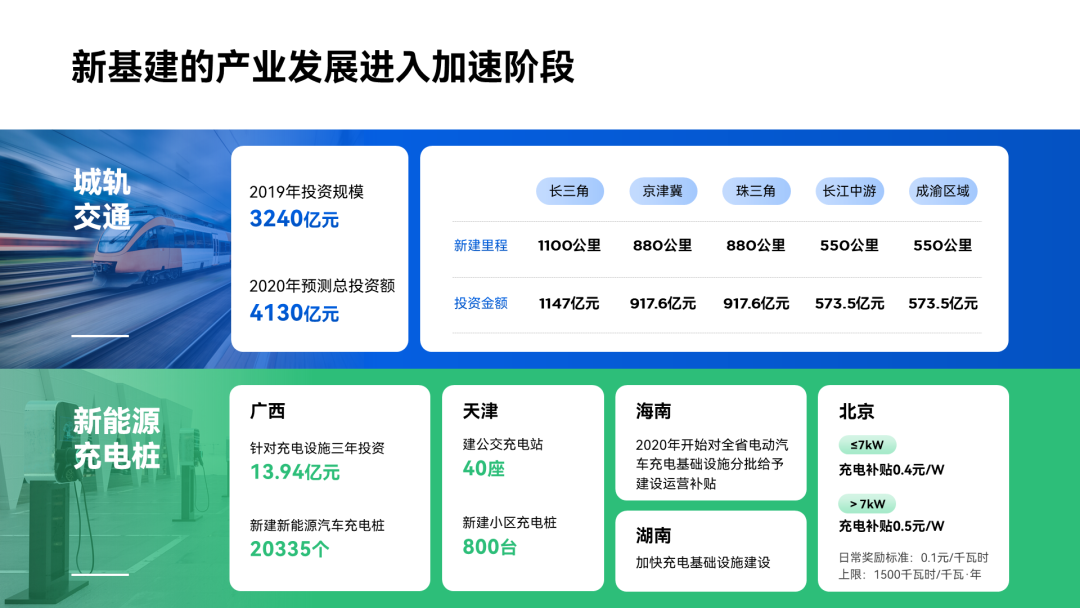The height and width of the screenshot is (608, 1080).
Task: Select the 长江中游 pill label
Action: click(849, 191)
